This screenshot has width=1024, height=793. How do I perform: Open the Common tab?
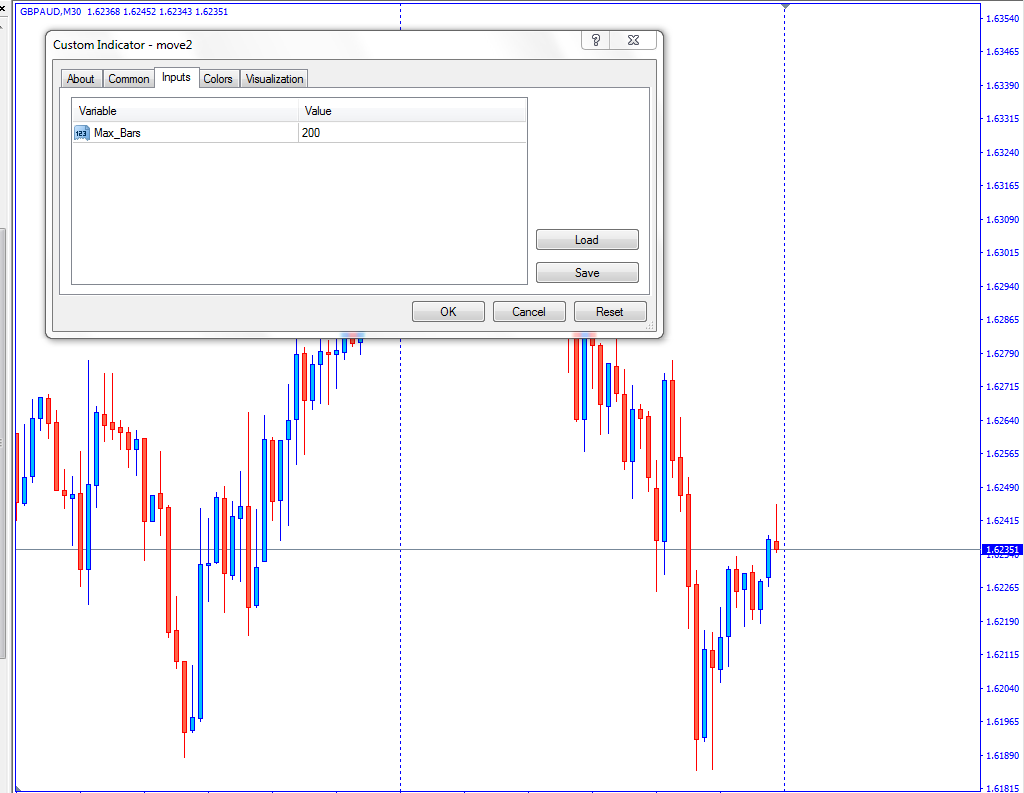click(128, 79)
